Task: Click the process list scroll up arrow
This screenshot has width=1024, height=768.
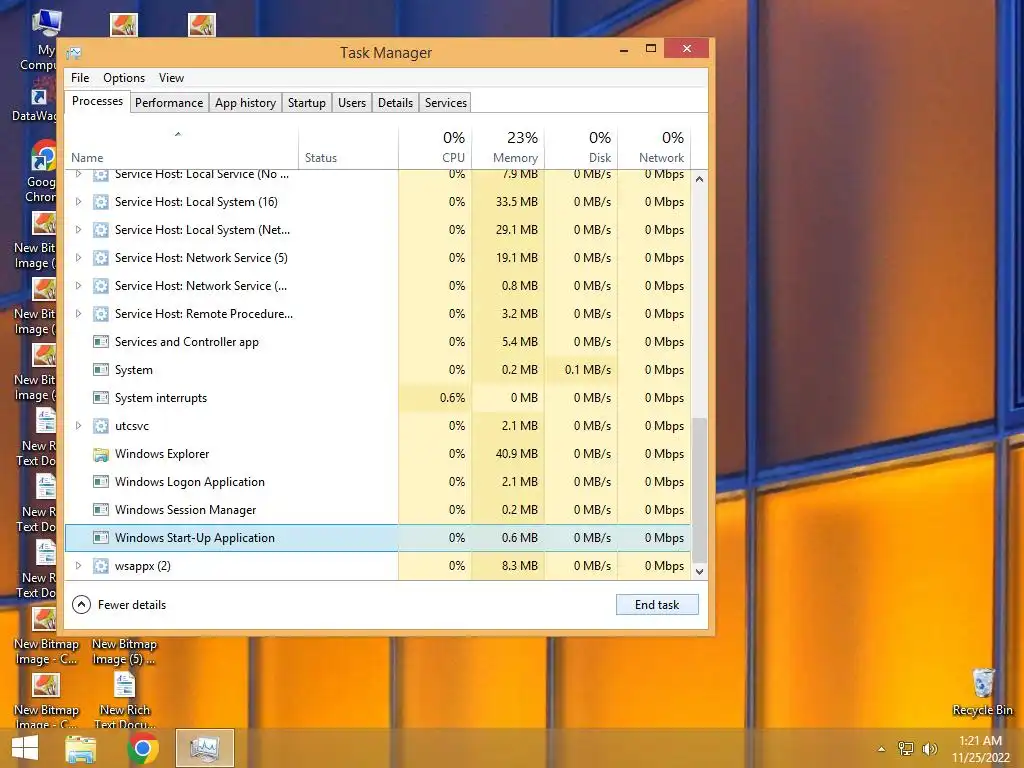Action: tap(699, 179)
